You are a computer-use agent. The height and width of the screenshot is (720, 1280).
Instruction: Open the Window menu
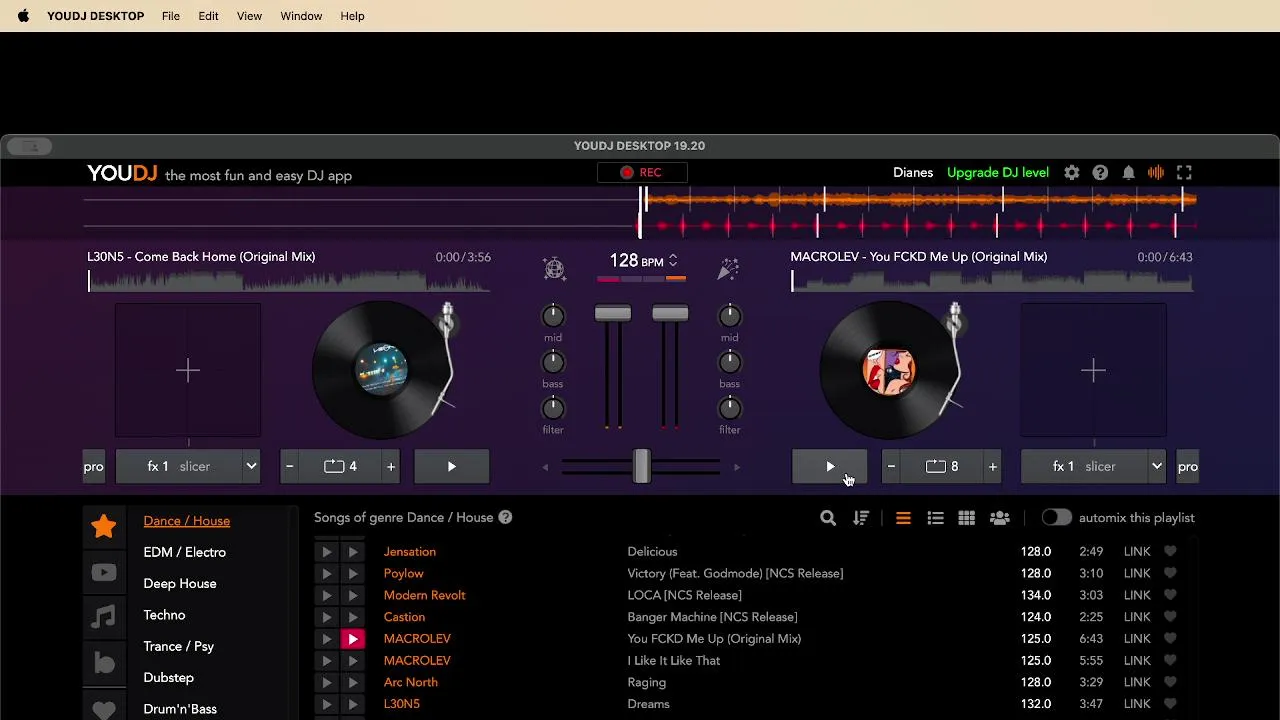pos(301,16)
